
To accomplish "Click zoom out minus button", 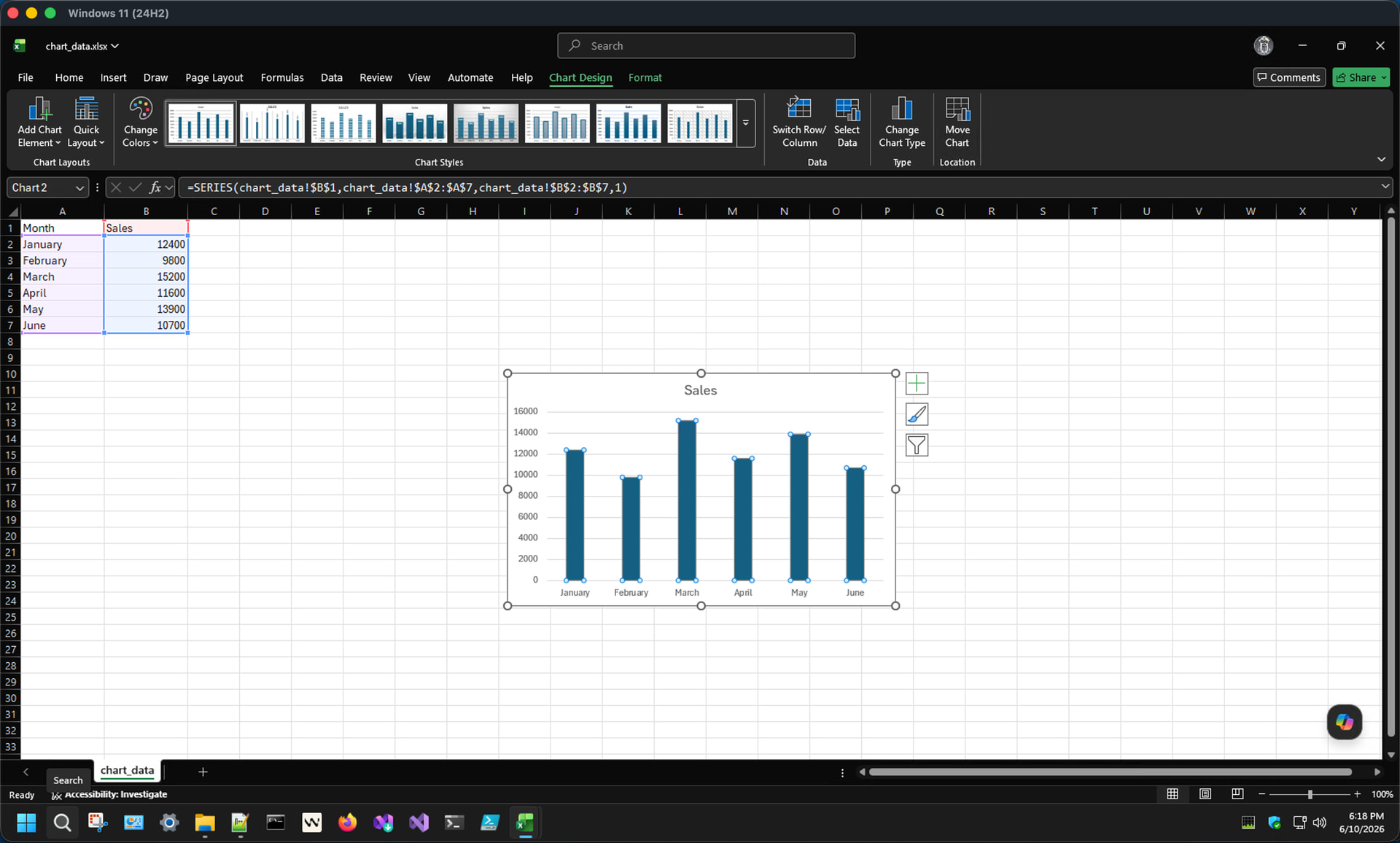I will point(1261,794).
